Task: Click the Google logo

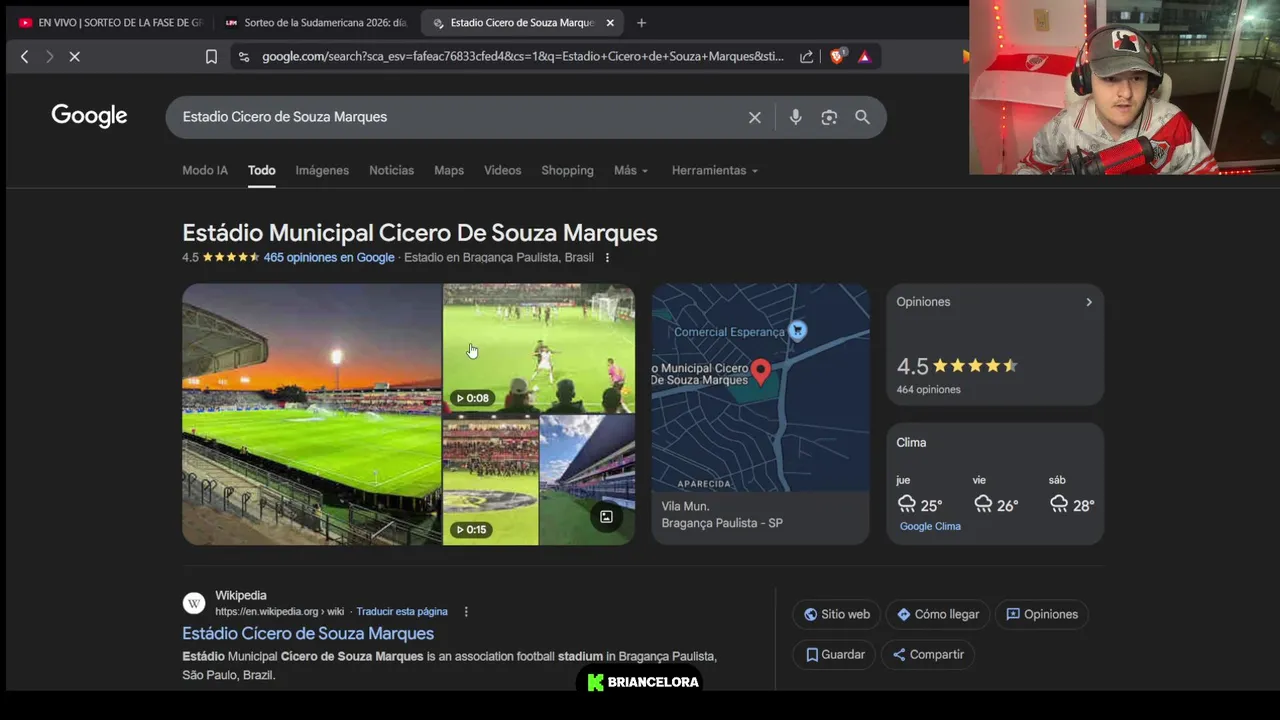Action: 89,116
